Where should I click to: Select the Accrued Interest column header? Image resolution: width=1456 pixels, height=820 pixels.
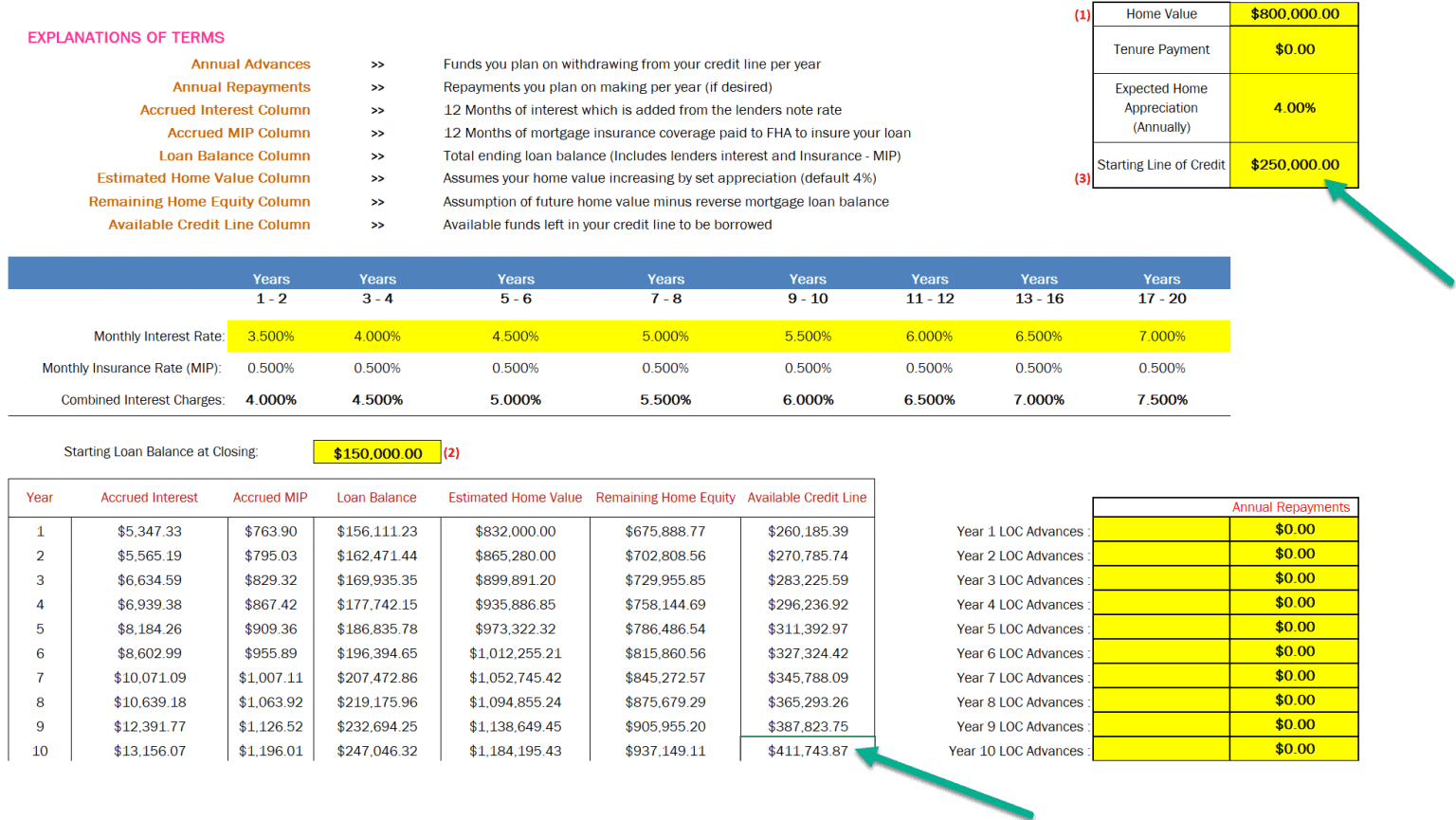tap(149, 497)
